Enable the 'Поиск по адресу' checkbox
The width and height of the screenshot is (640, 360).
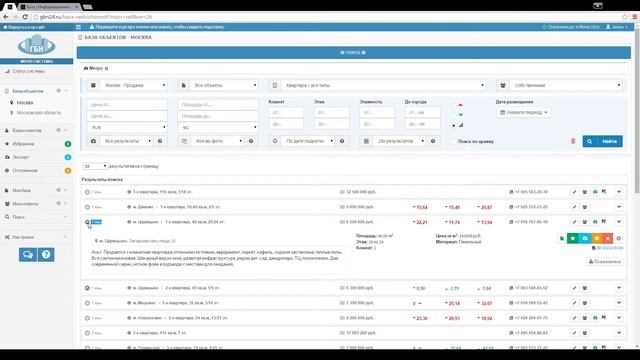click(453, 141)
